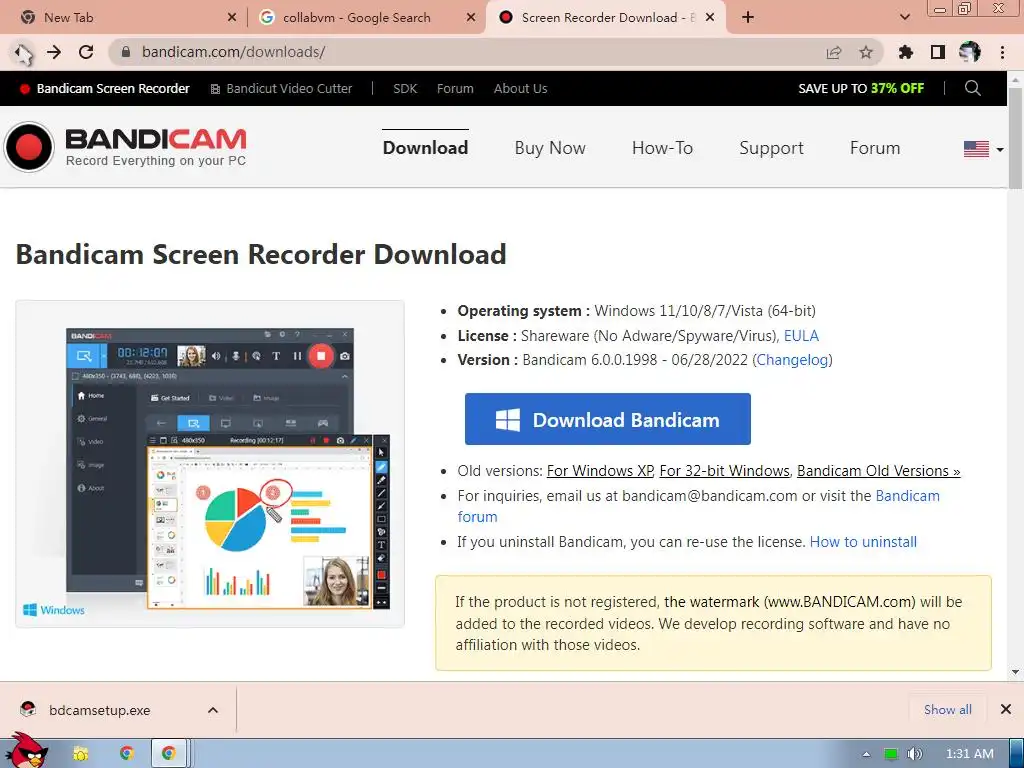Close the collabvm Google Search tab
The width and height of the screenshot is (1024, 768).
[471, 18]
